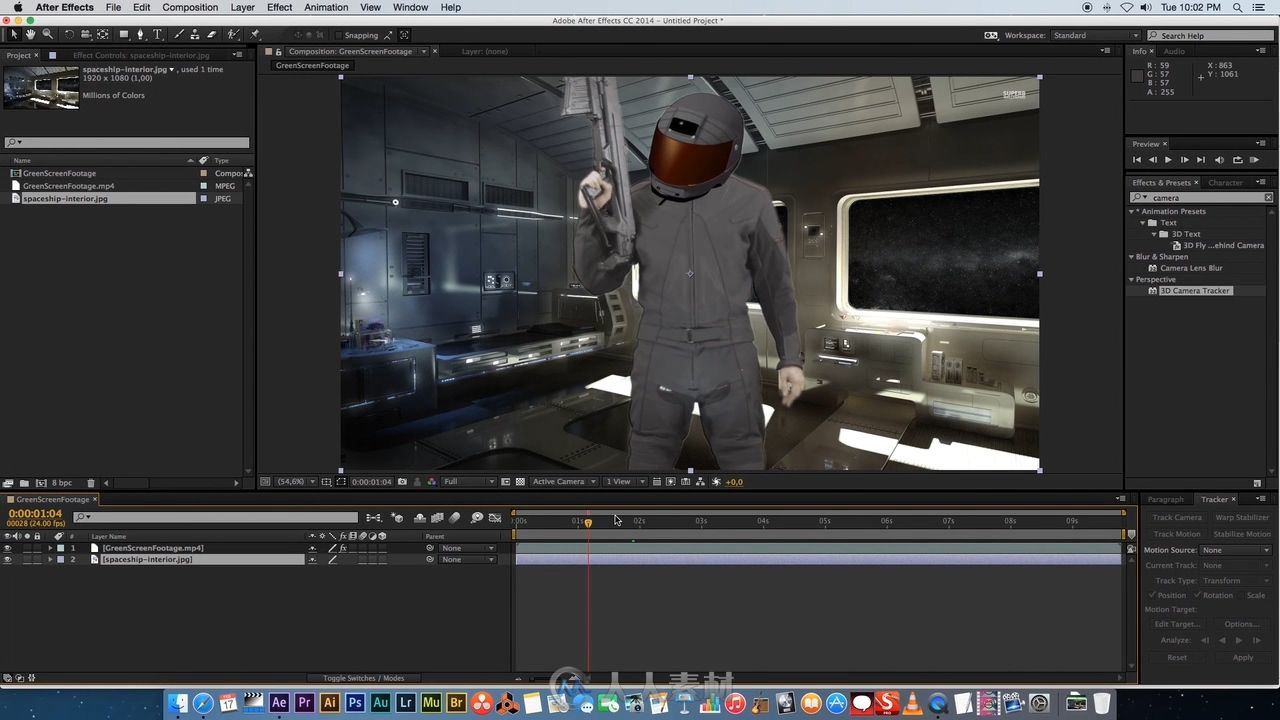
Task: Toggle the Rotation checkbox in Tracker
Action: coord(1198,595)
